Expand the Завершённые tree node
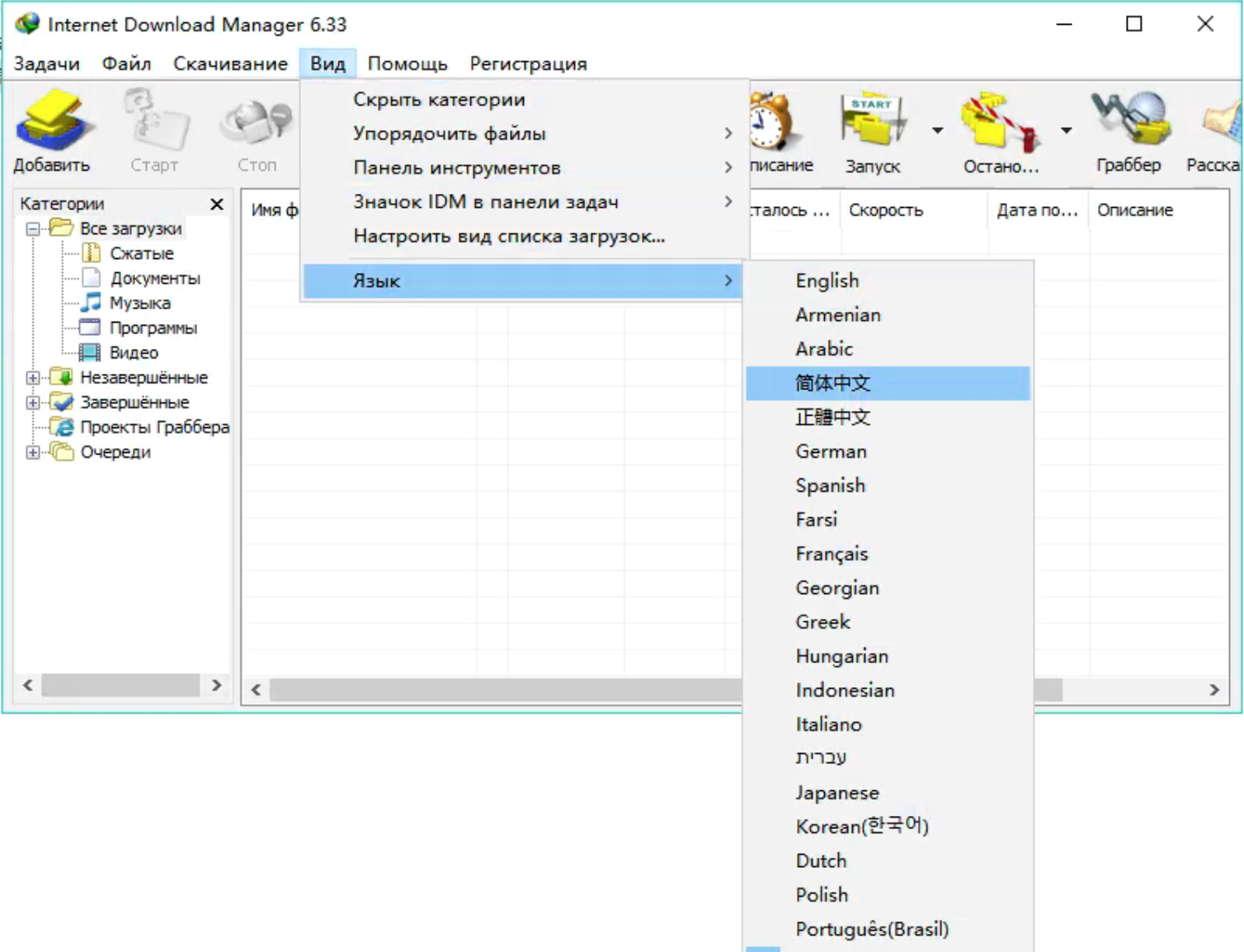The height and width of the screenshot is (952, 1244). (x=33, y=403)
